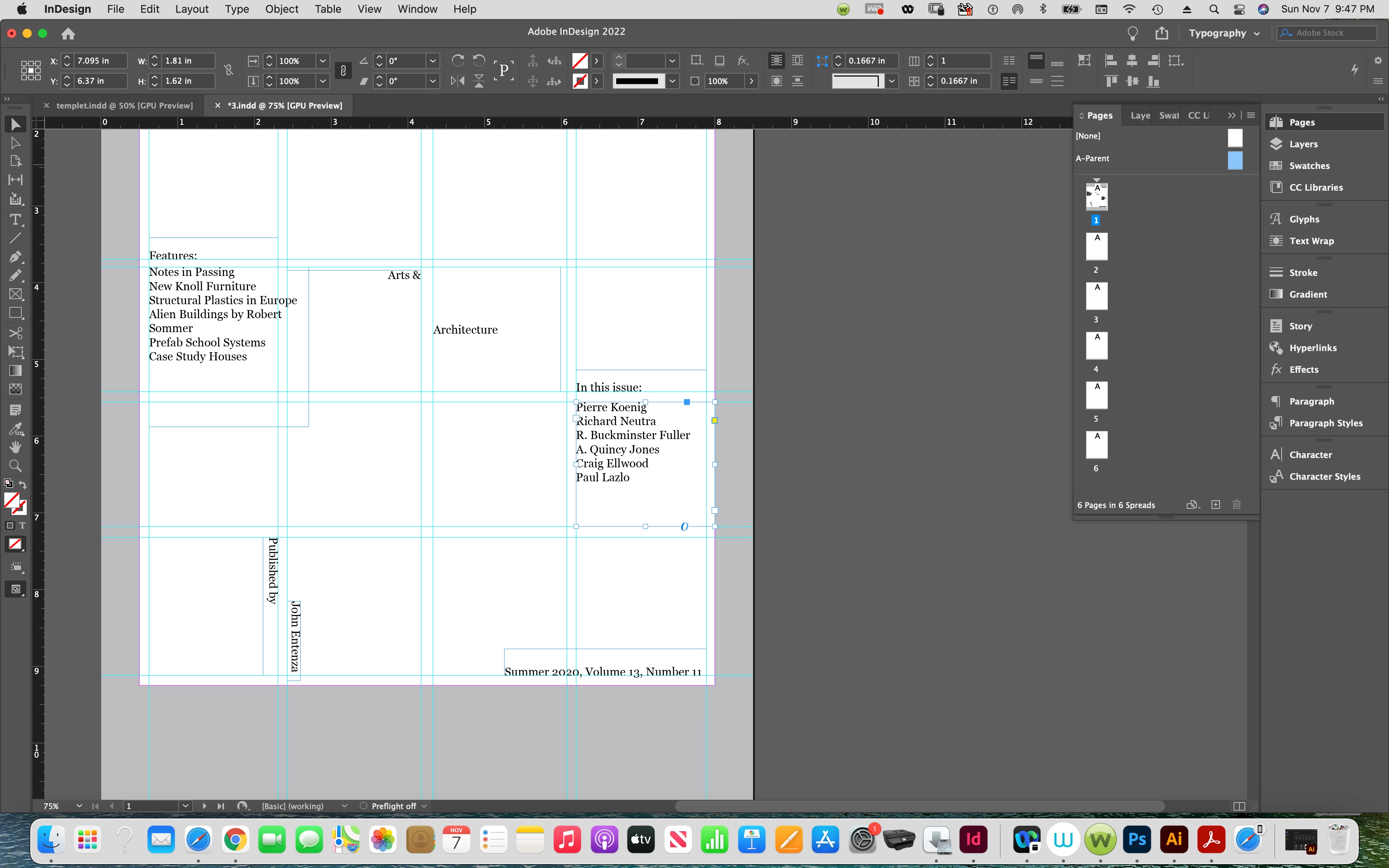This screenshot has height=868, width=1389.
Task: Open the Object menu
Action: pyautogui.click(x=281, y=9)
